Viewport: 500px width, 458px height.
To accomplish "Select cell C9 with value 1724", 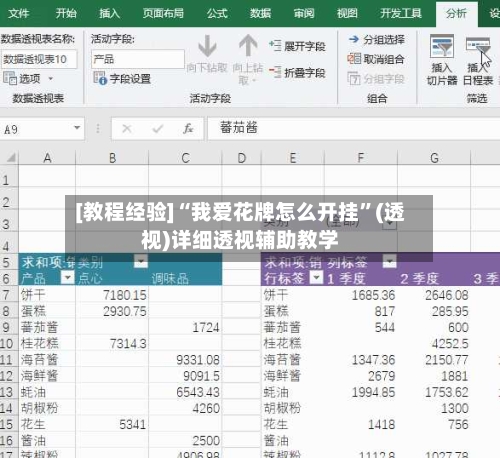I will coord(185,327).
